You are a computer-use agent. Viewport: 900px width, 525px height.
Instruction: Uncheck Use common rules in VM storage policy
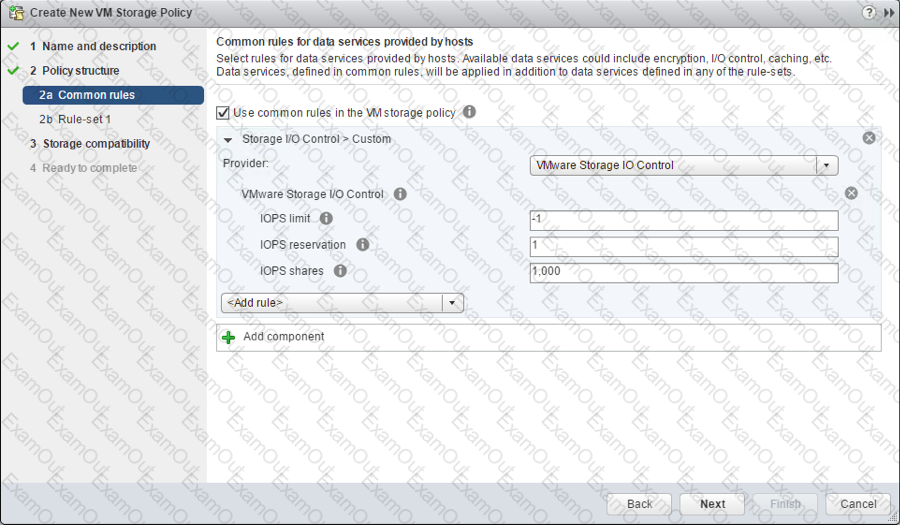click(223, 113)
